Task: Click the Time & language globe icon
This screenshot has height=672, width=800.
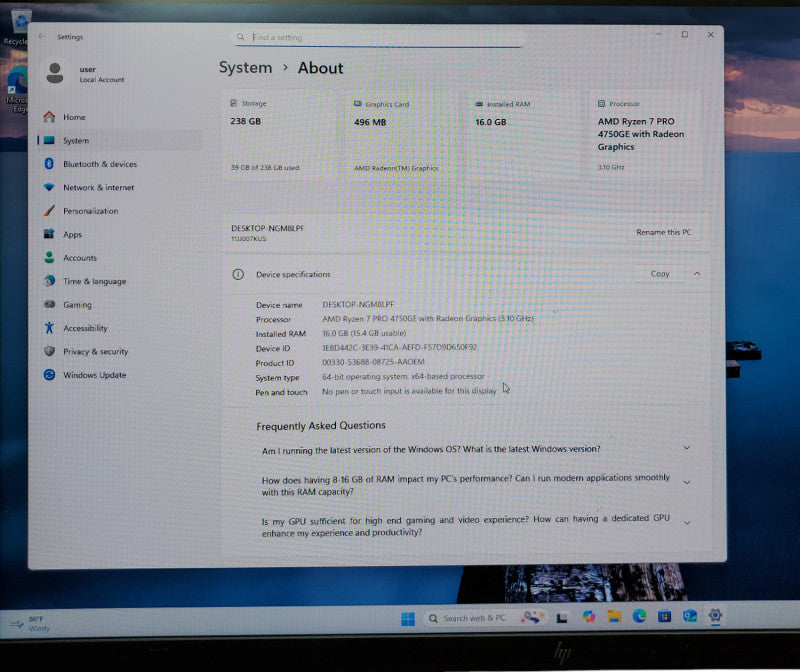Action: pos(49,281)
